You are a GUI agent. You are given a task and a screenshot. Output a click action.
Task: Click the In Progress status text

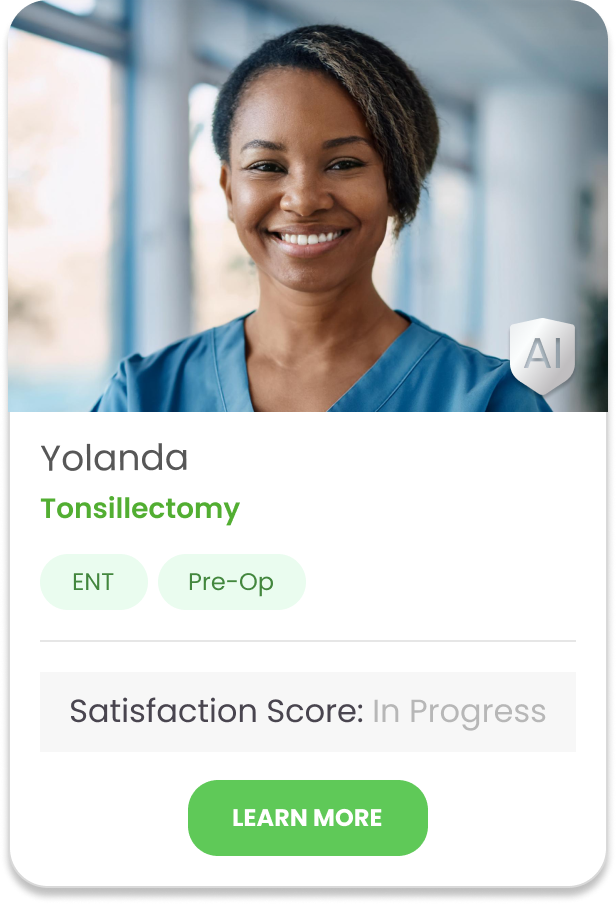pyautogui.click(x=459, y=712)
